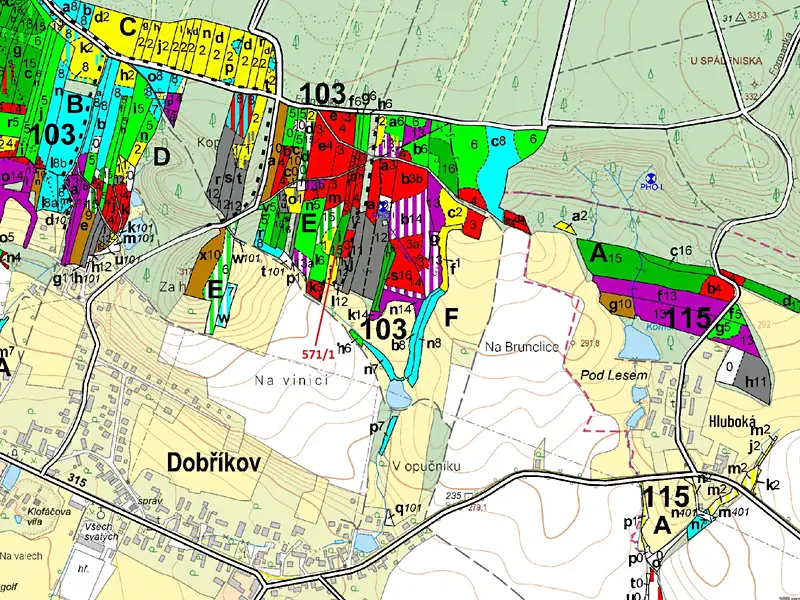This screenshot has height=600, width=800.
Task: Click the 'U SPÁLENISKA' forest label
Action: [727, 61]
